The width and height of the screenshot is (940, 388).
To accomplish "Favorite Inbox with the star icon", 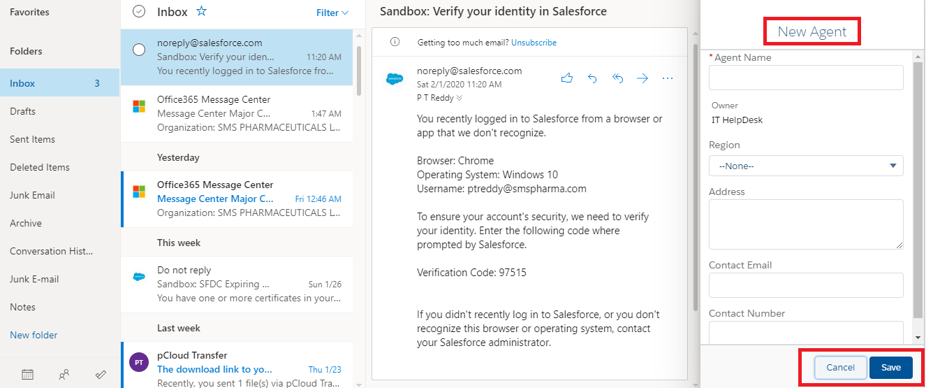I will tap(201, 11).
